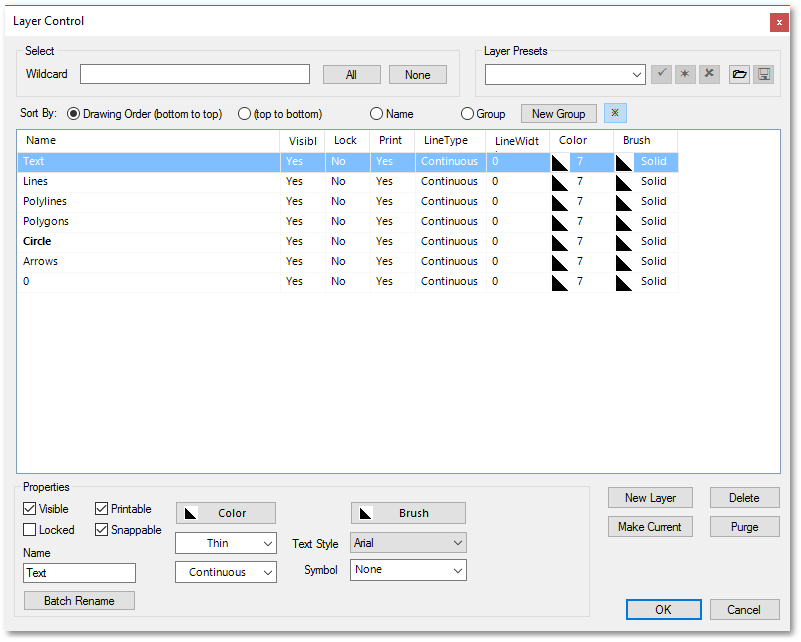The image size is (801, 642).
Task: Click the brush swatch in the Polygons row
Action: 624,222
